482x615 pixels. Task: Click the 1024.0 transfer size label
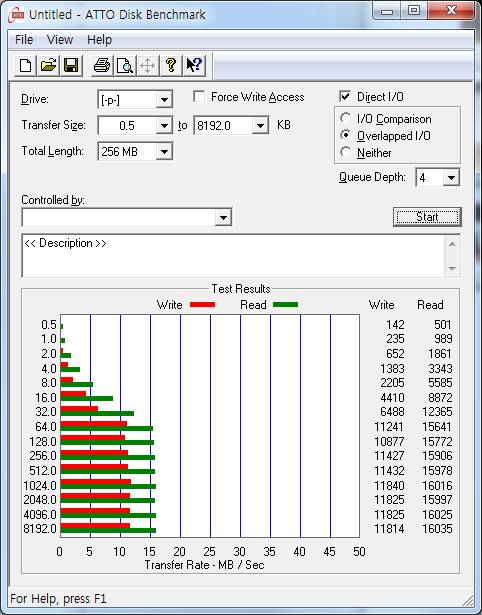(40, 486)
